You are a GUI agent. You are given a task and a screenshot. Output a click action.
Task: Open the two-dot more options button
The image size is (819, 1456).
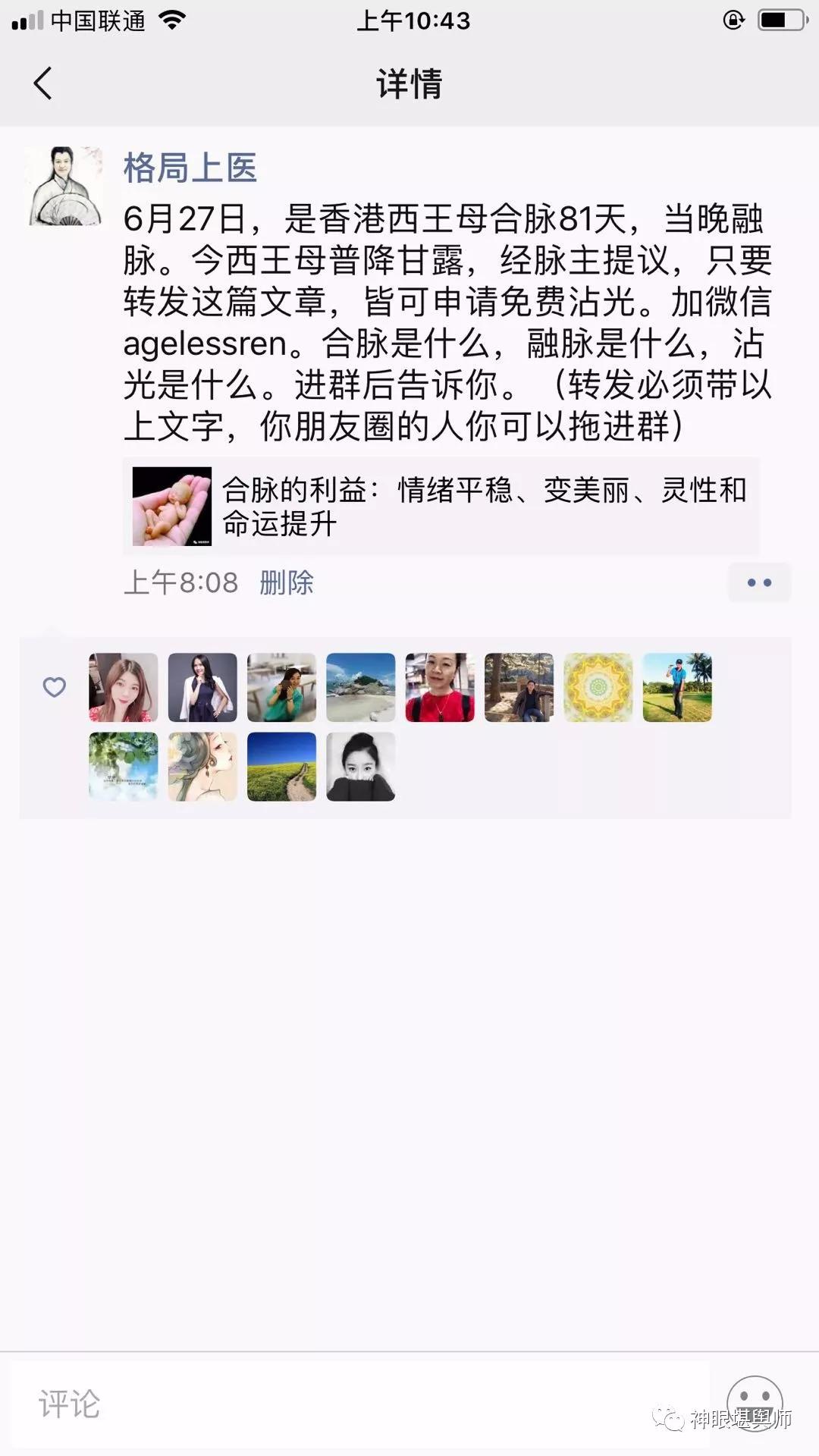click(759, 582)
